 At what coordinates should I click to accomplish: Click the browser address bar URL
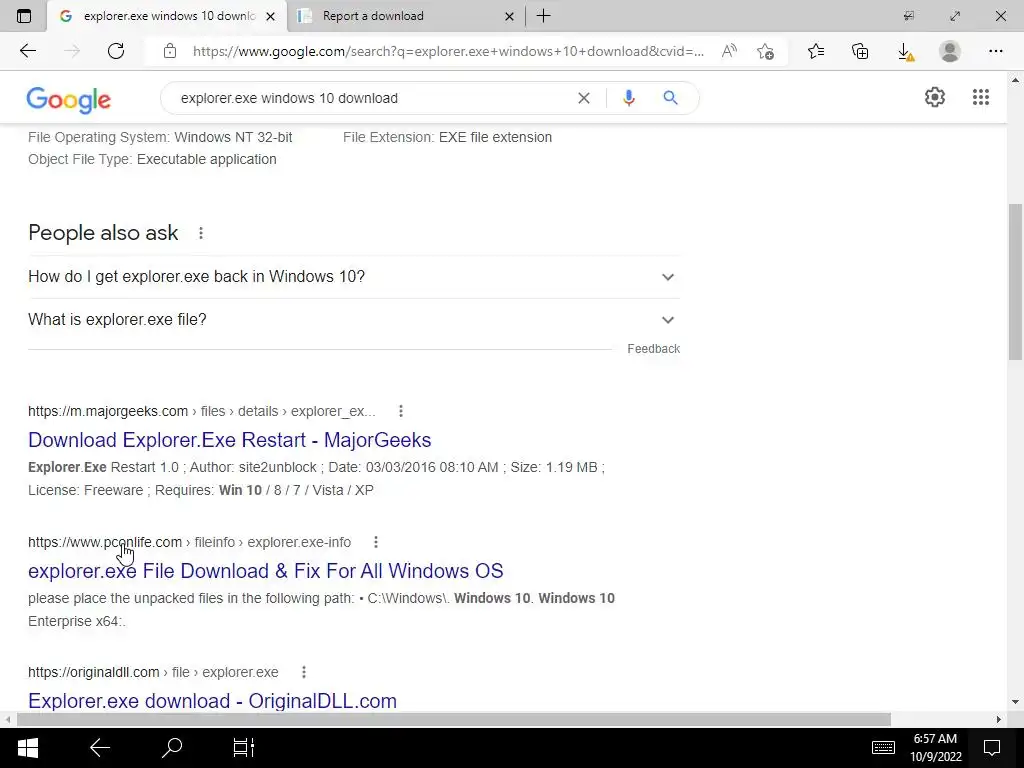click(x=448, y=52)
